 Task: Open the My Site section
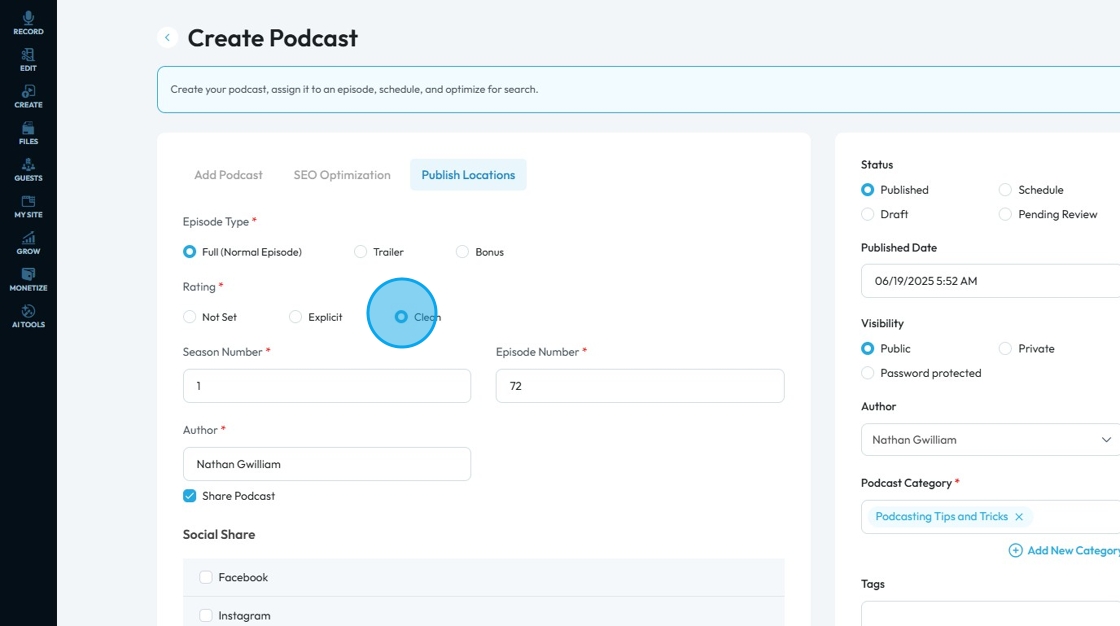pos(28,207)
